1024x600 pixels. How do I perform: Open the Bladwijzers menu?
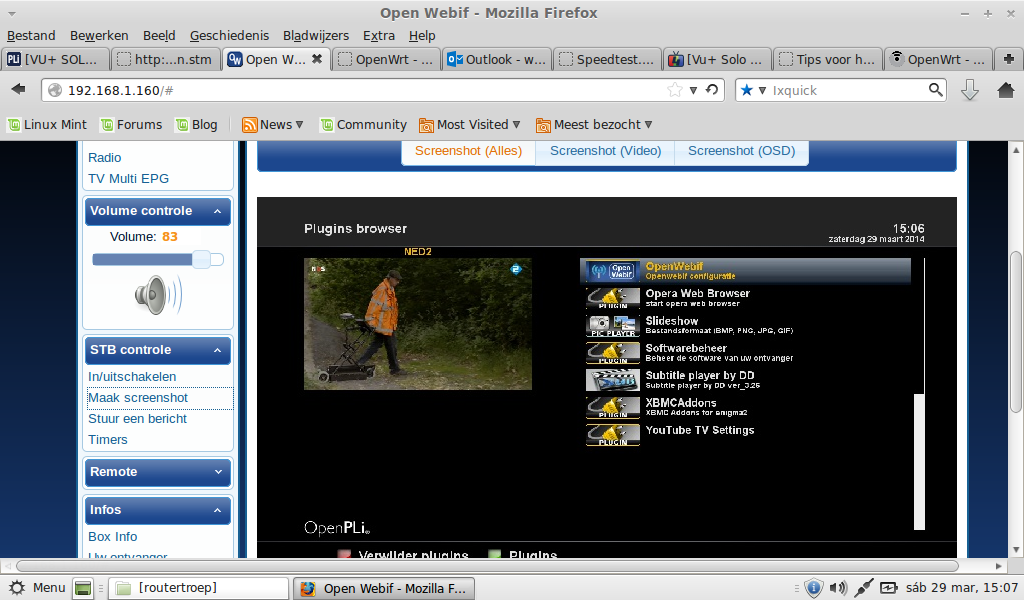point(316,36)
